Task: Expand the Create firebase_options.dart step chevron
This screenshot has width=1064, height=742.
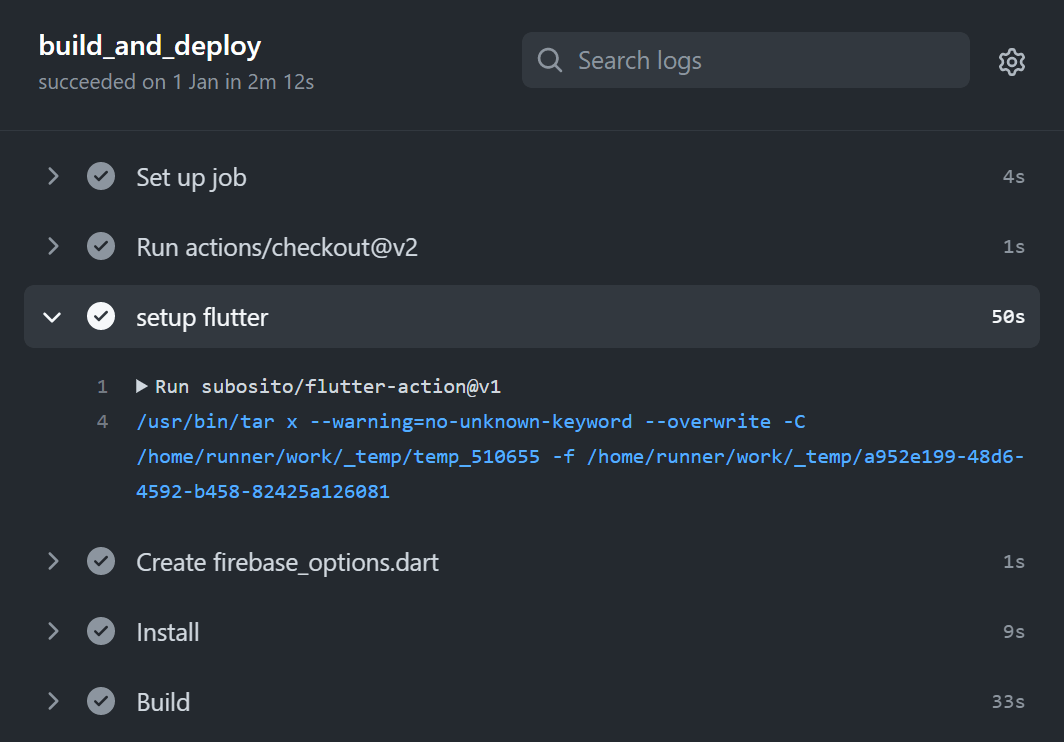Action: click(x=53, y=561)
